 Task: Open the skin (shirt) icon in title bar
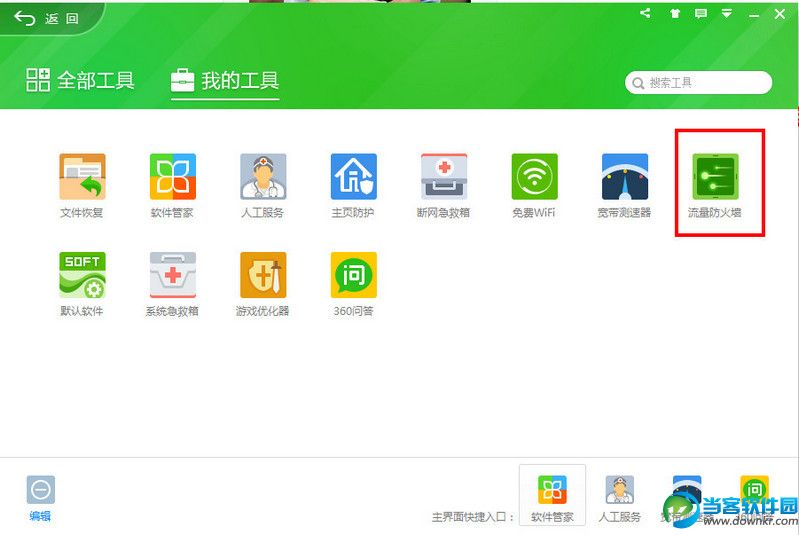pyautogui.click(x=675, y=14)
